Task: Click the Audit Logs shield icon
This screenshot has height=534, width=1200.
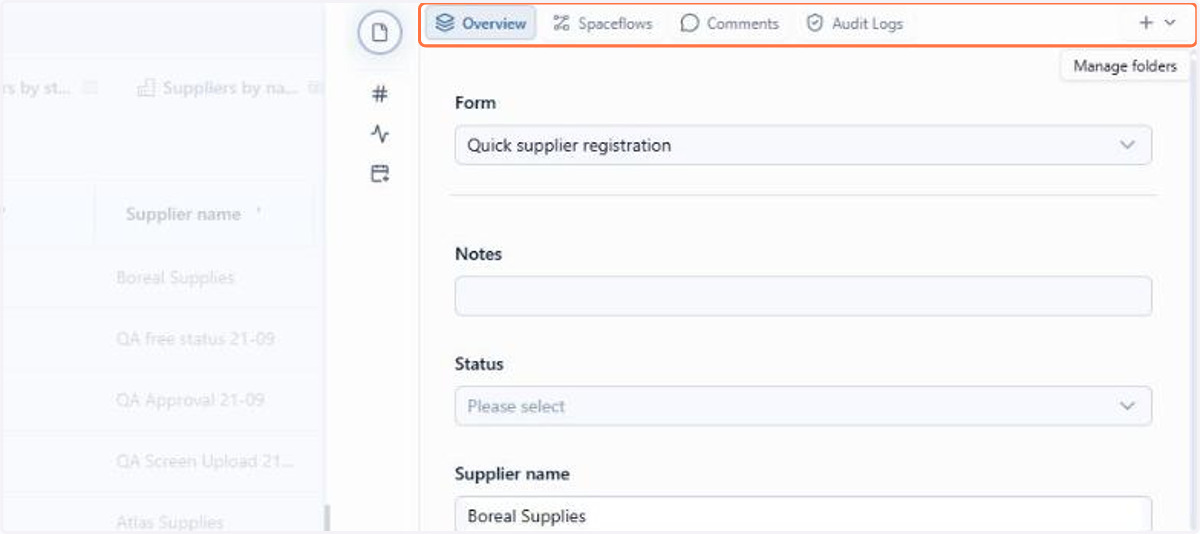Action: click(x=815, y=23)
